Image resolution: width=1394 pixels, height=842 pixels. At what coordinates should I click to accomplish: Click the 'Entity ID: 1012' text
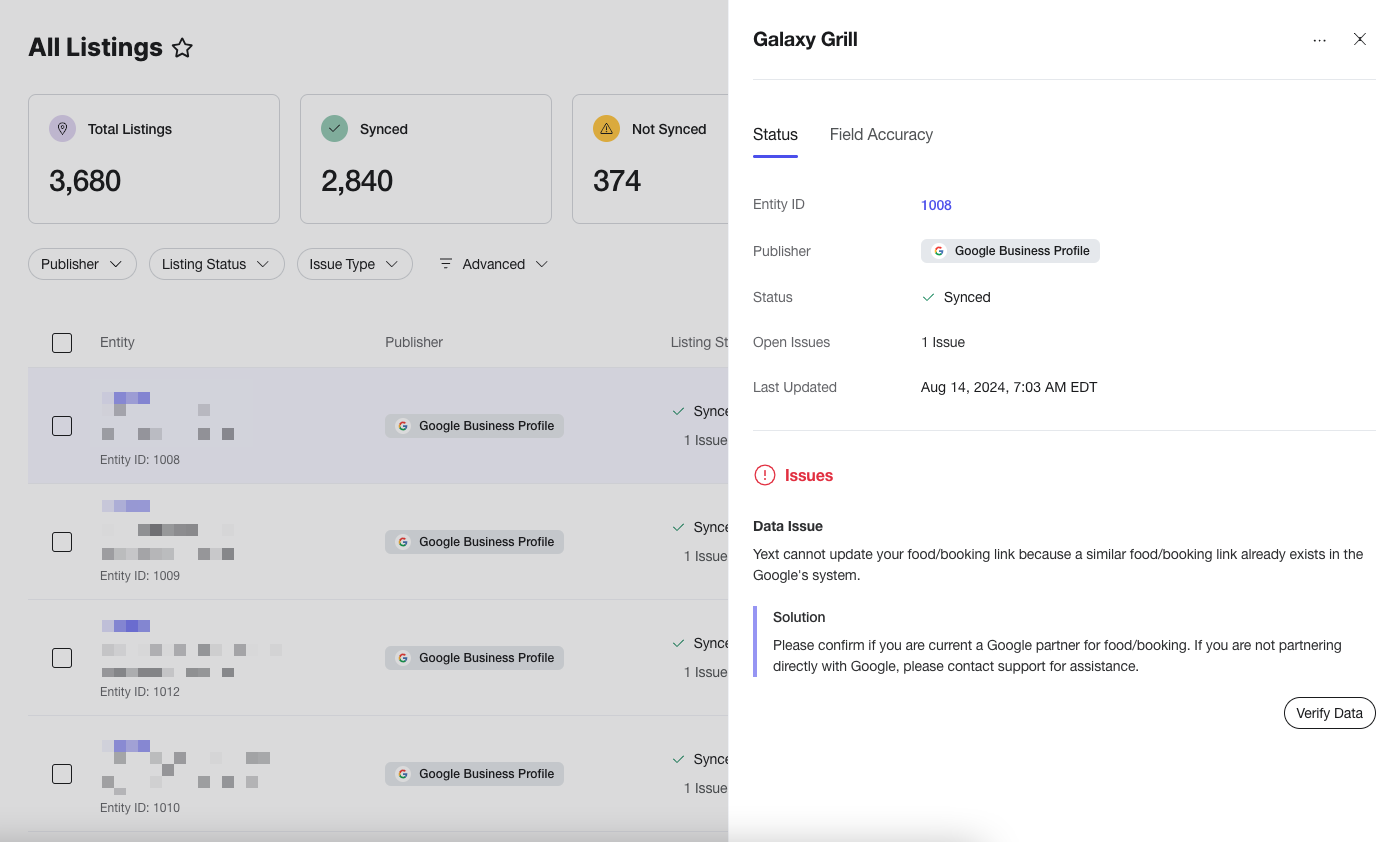pos(140,692)
